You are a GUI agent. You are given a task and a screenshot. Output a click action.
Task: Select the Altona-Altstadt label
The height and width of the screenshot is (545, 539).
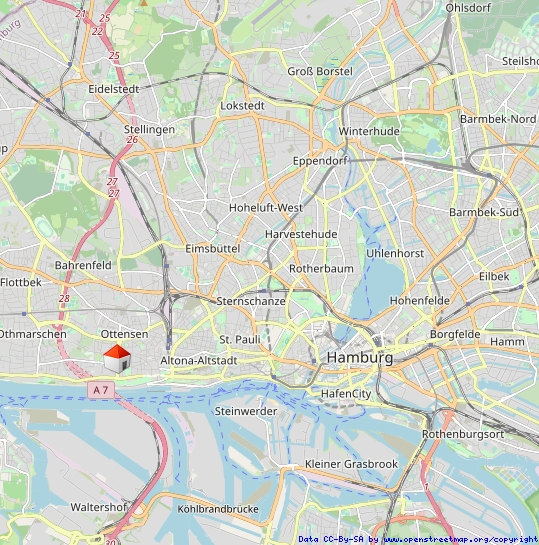pyautogui.click(x=199, y=360)
